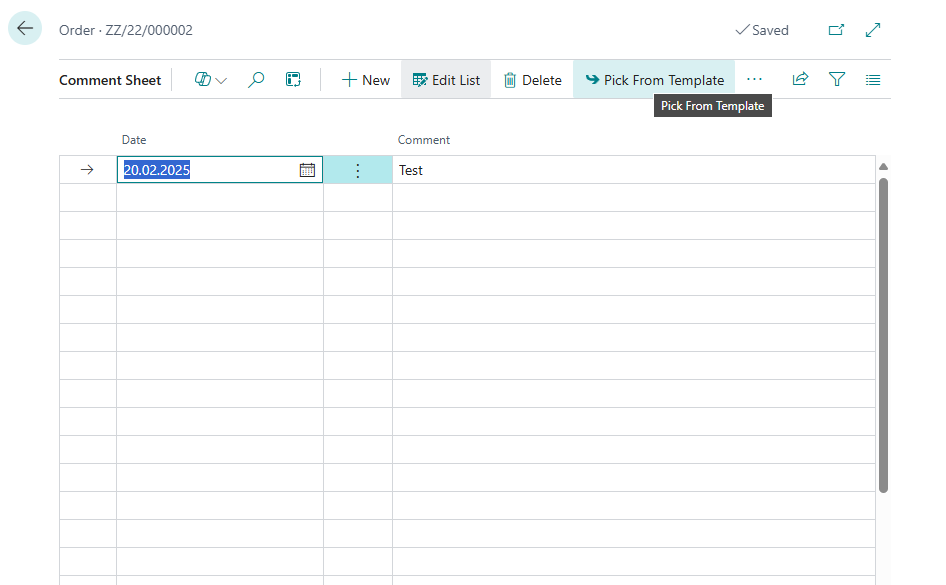946x585 pixels.
Task: Click the list layout view icon
Action: [x=873, y=80]
